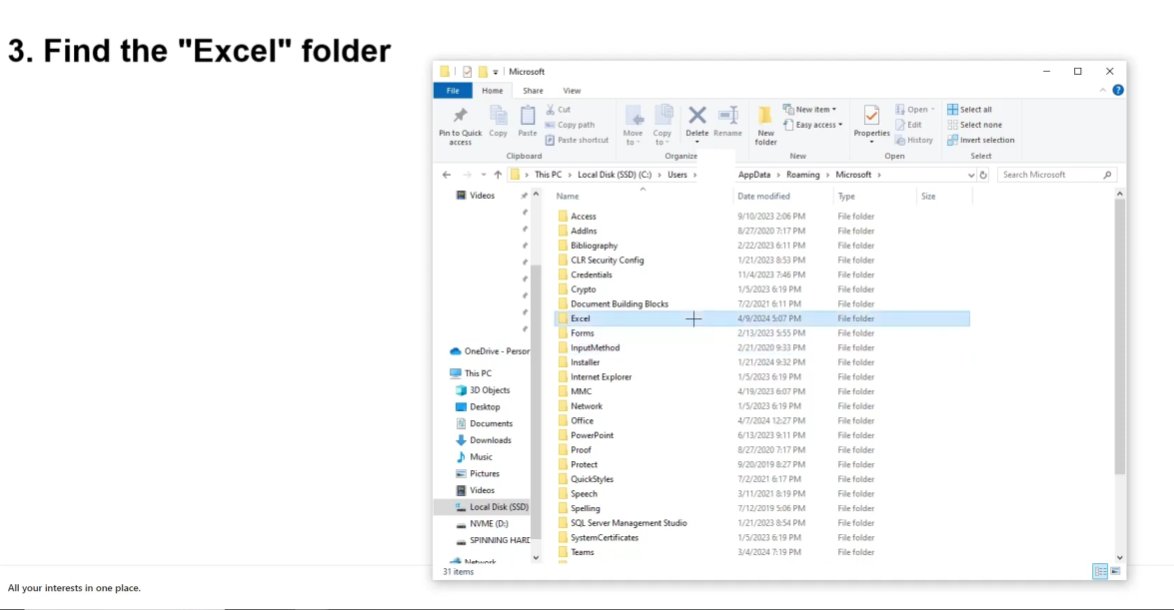
Task: Click Select none to deselect everything
Action: coord(977,124)
